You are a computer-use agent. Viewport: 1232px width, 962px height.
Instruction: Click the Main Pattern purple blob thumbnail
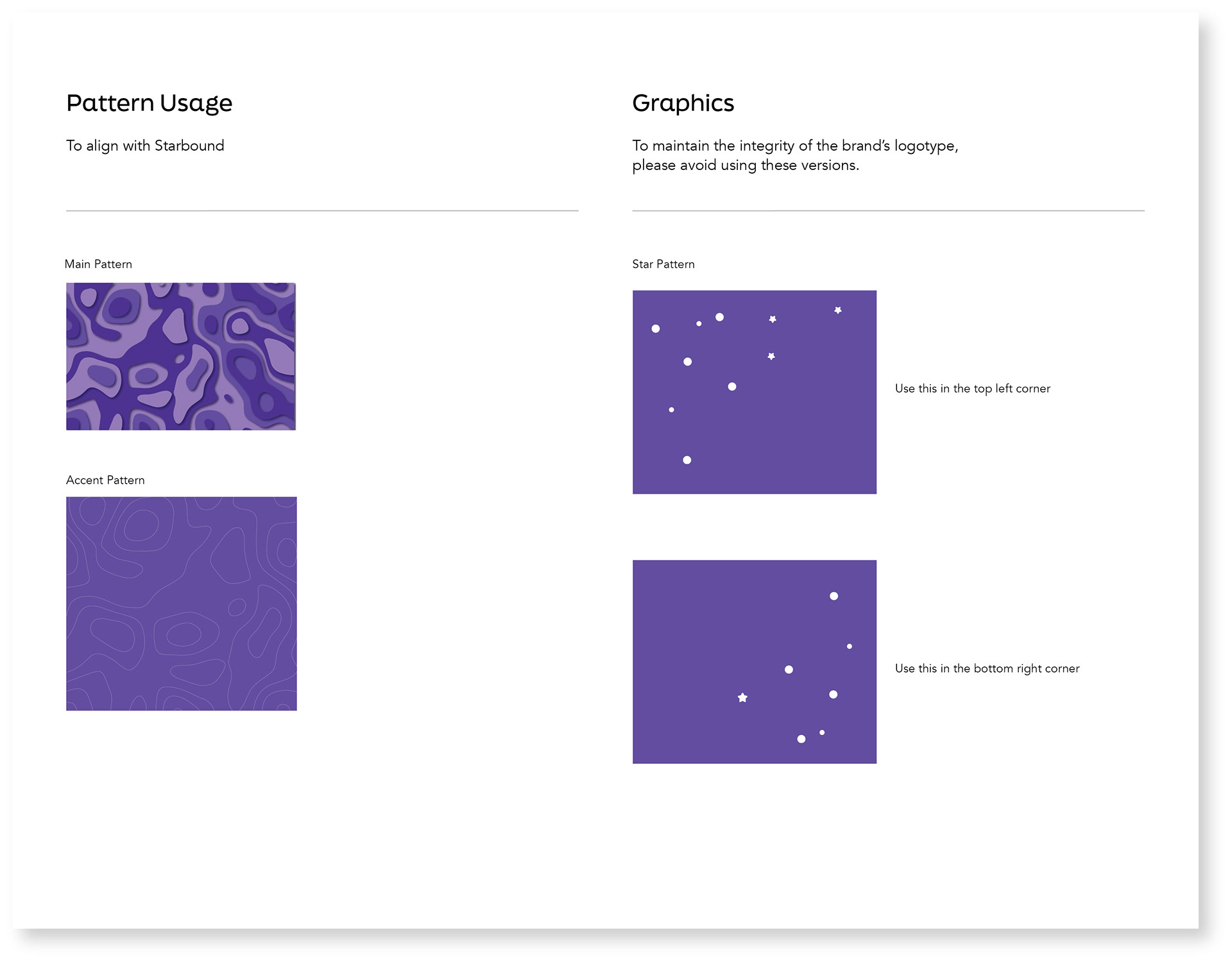click(x=181, y=357)
